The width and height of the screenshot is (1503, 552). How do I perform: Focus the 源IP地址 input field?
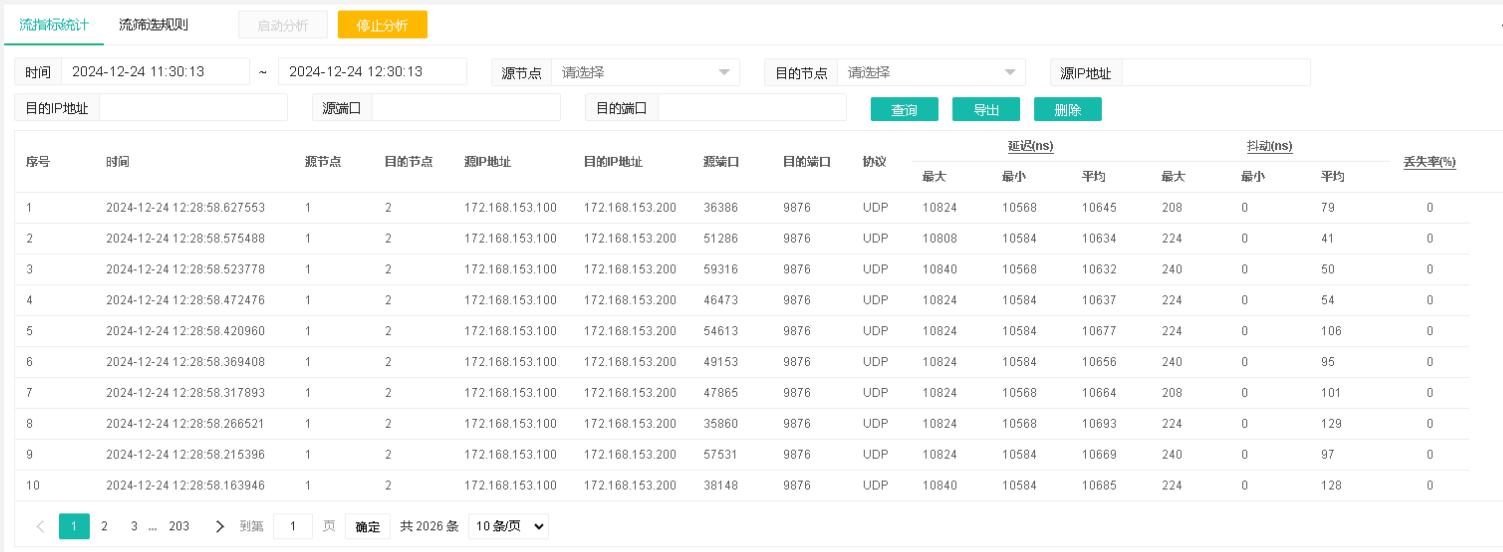(x=1216, y=72)
